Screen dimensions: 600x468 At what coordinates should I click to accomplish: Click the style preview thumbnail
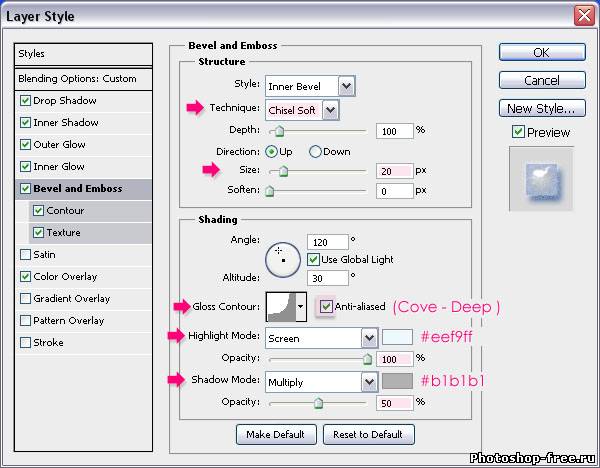click(x=541, y=179)
